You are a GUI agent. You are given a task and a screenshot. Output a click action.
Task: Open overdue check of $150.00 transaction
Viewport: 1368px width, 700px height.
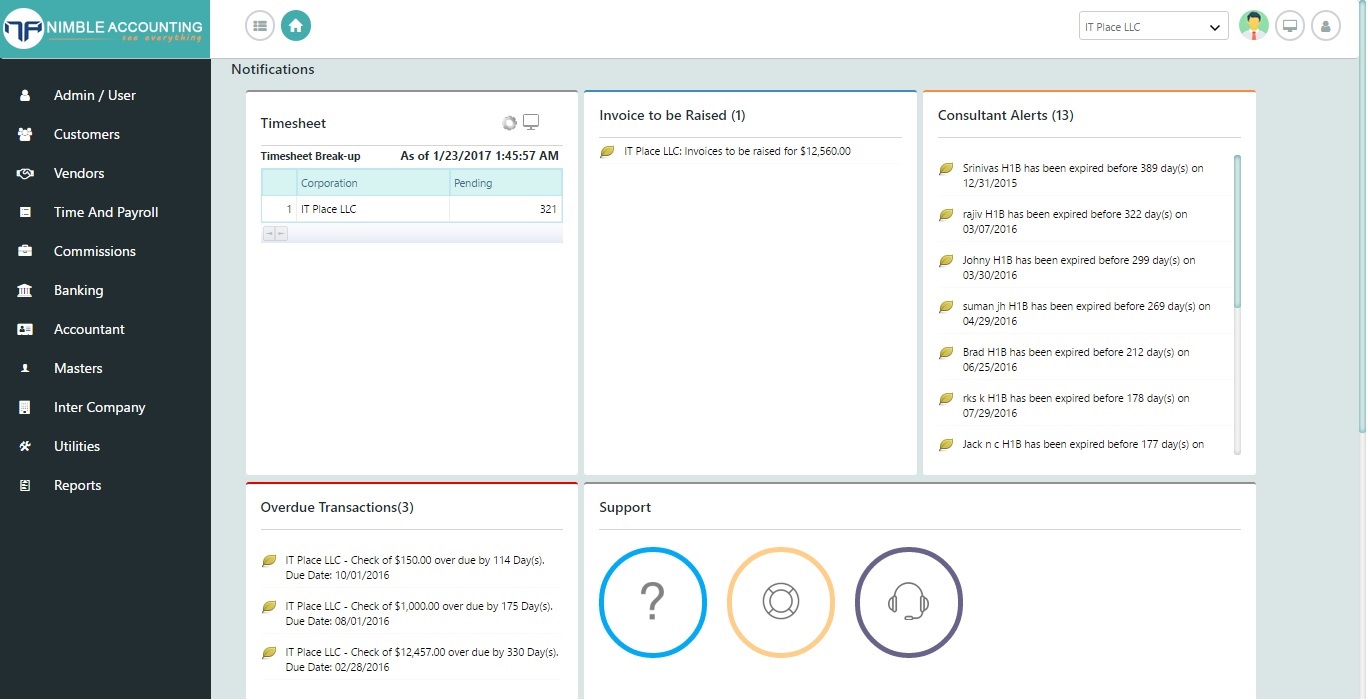tap(415, 568)
